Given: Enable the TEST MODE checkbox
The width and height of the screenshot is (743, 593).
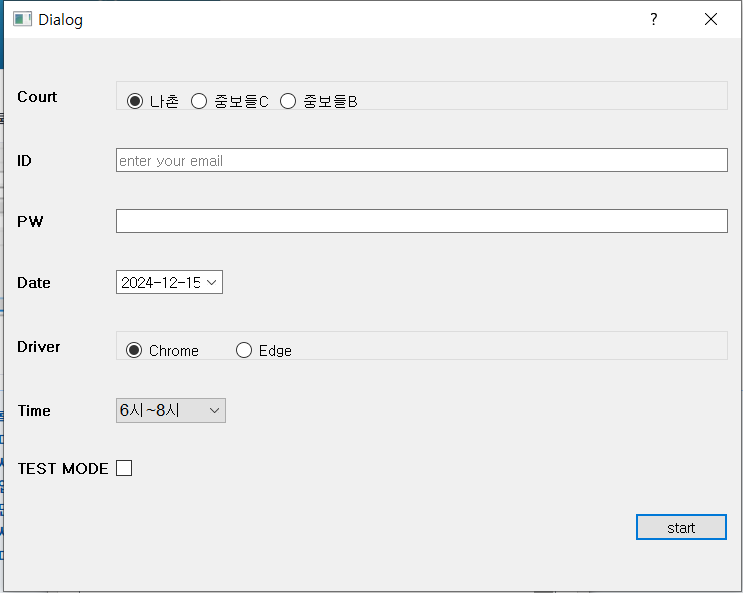Looking at the screenshot, I should (124, 468).
